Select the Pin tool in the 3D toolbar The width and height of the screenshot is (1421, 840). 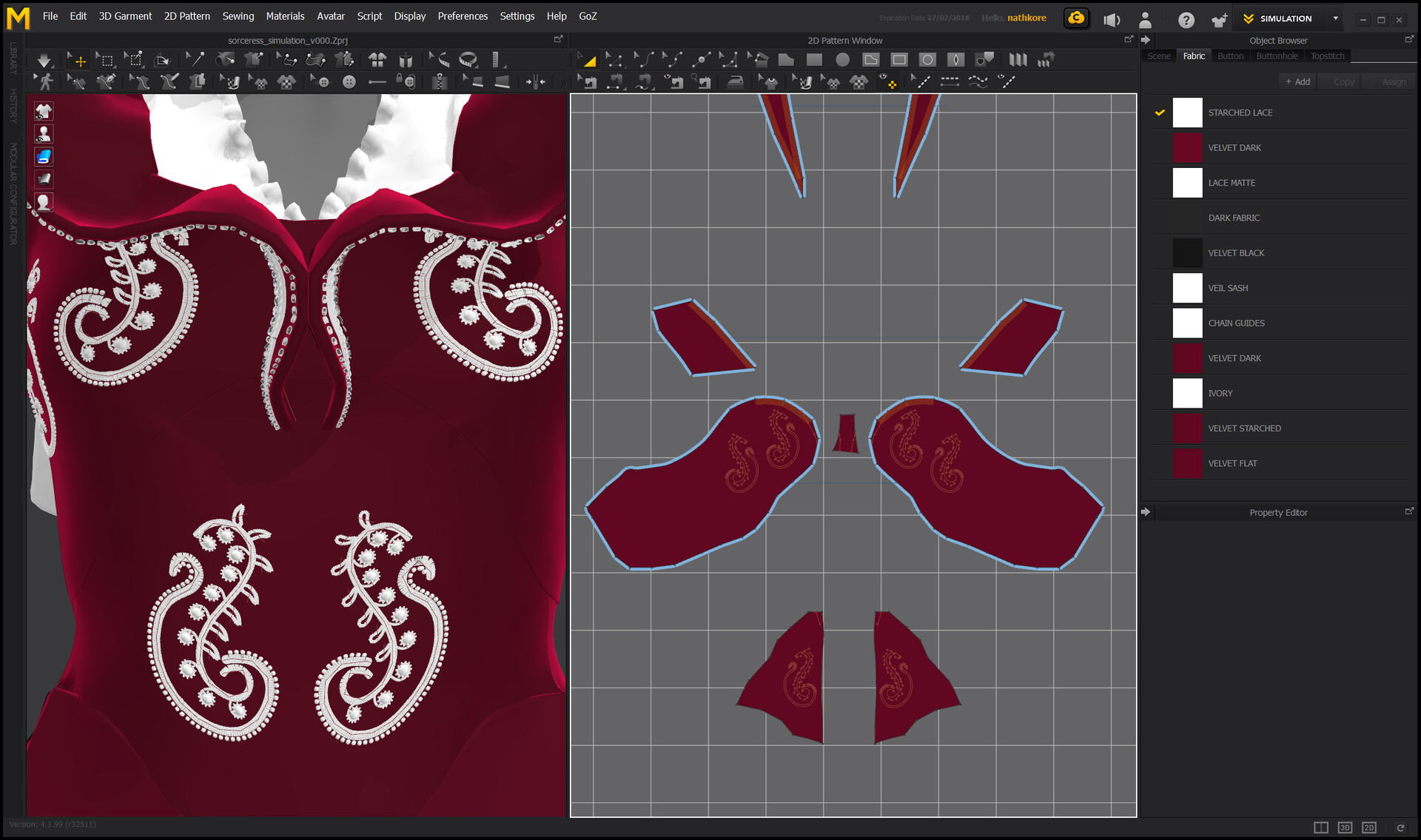(x=195, y=59)
